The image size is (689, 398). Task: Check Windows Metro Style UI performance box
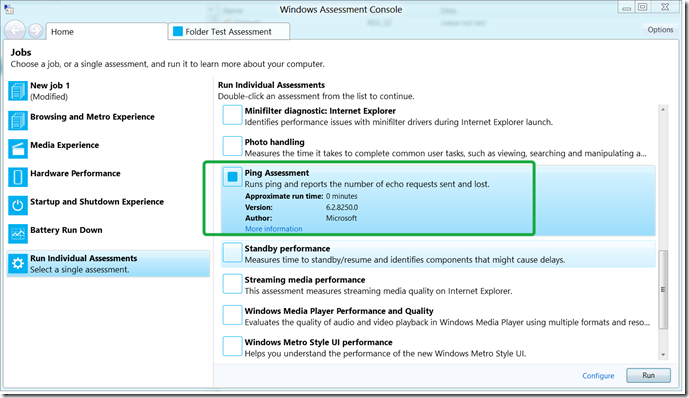[x=232, y=346]
